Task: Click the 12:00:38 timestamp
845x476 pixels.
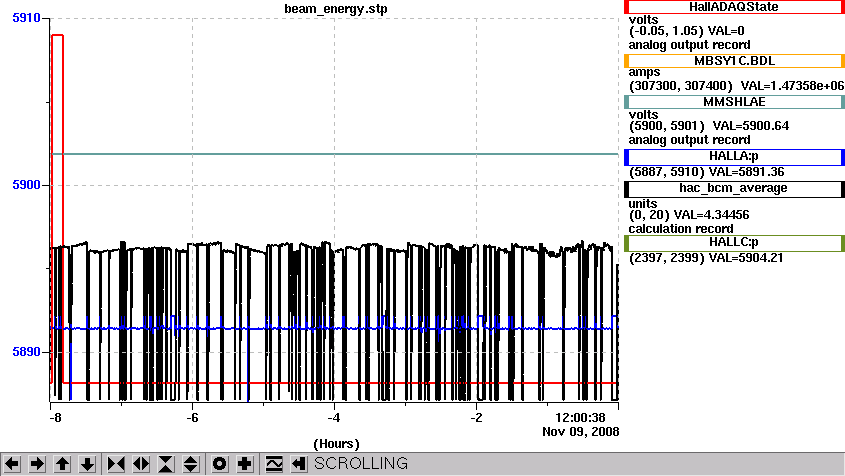Action: [580, 418]
